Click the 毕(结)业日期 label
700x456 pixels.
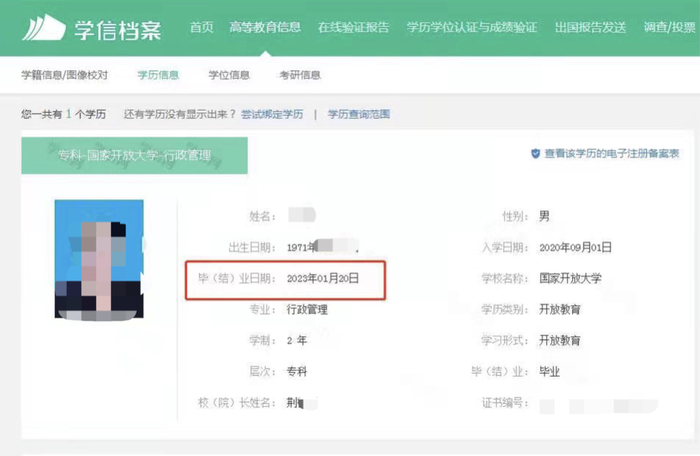pos(237,279)
